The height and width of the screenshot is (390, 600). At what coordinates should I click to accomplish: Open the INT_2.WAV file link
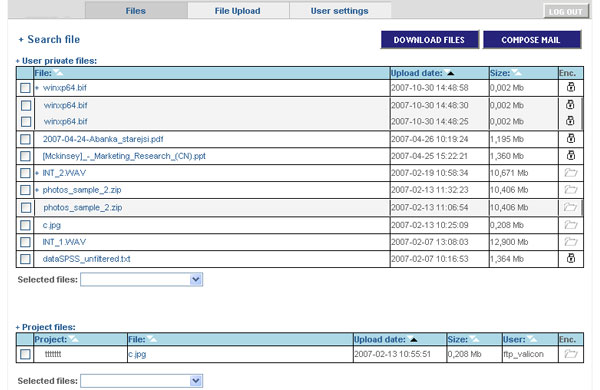click(x=64, y=173)
